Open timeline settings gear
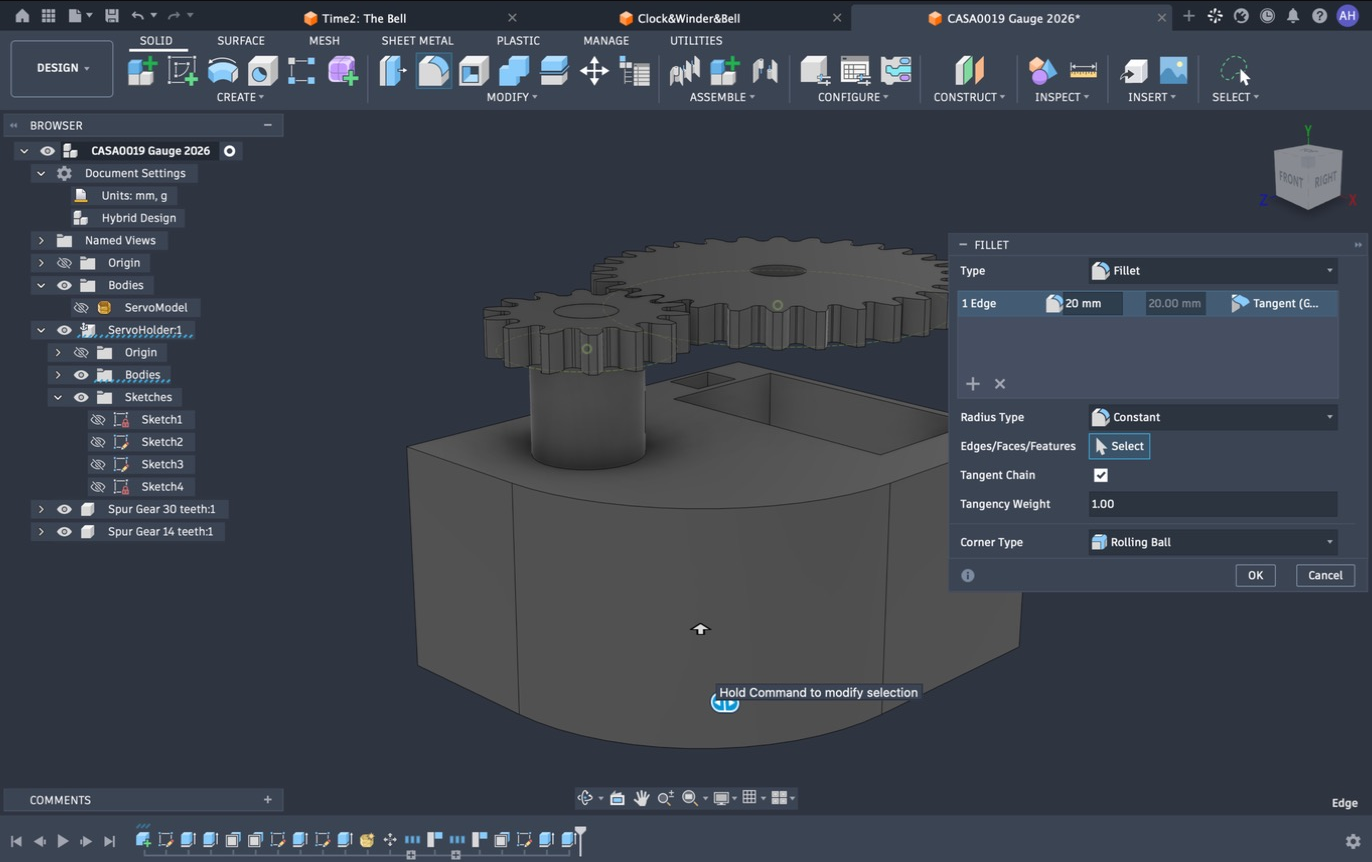This screenshot has width=1372, height=862. [1353, 841]
